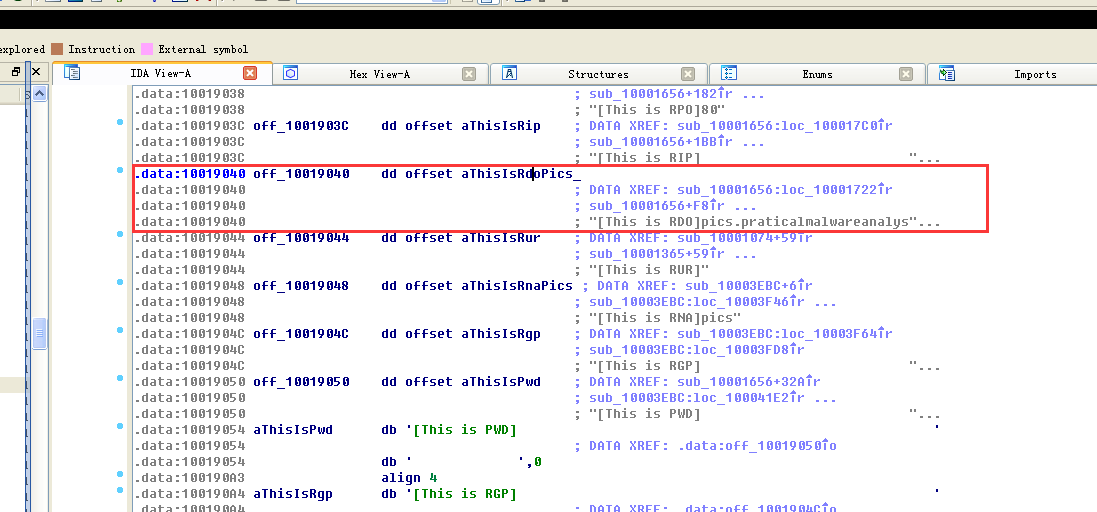This screenshot has height=512, width=1097.
Task: Click the left panel vertical scrollbar thumb
Action: [x=40, y=333]
